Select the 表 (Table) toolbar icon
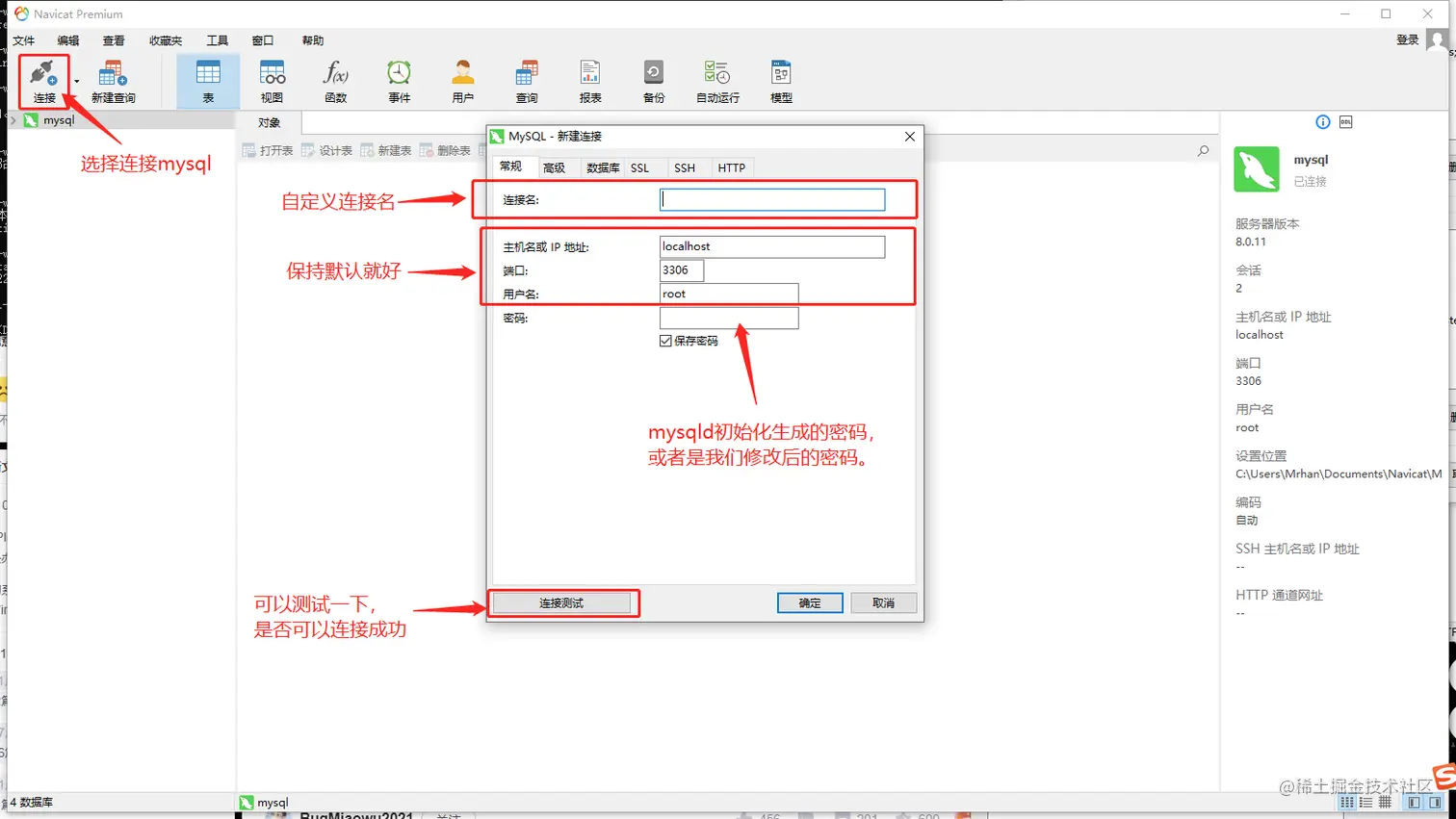This screenshot has width=1456, height=819. [x=208, y=82]
